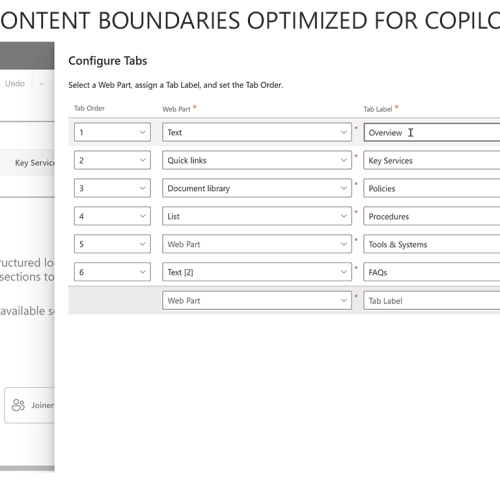Screen dimensions: 500x500
Task: Open the empty Web Part dropdown in new row
Action: click(x=257, y=301)
